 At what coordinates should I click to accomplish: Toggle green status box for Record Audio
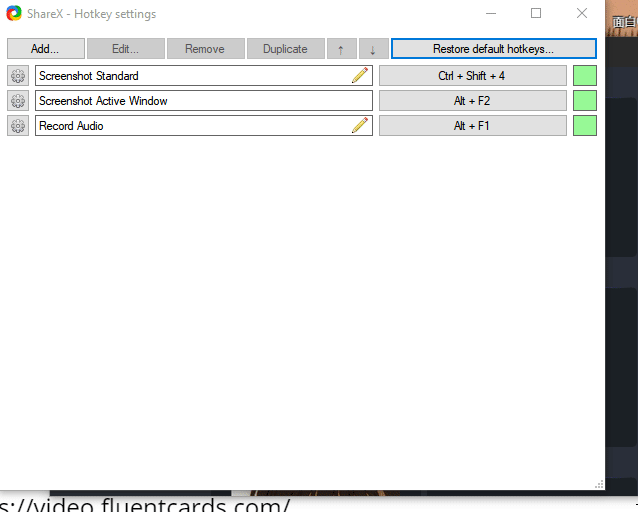[585, 126]
